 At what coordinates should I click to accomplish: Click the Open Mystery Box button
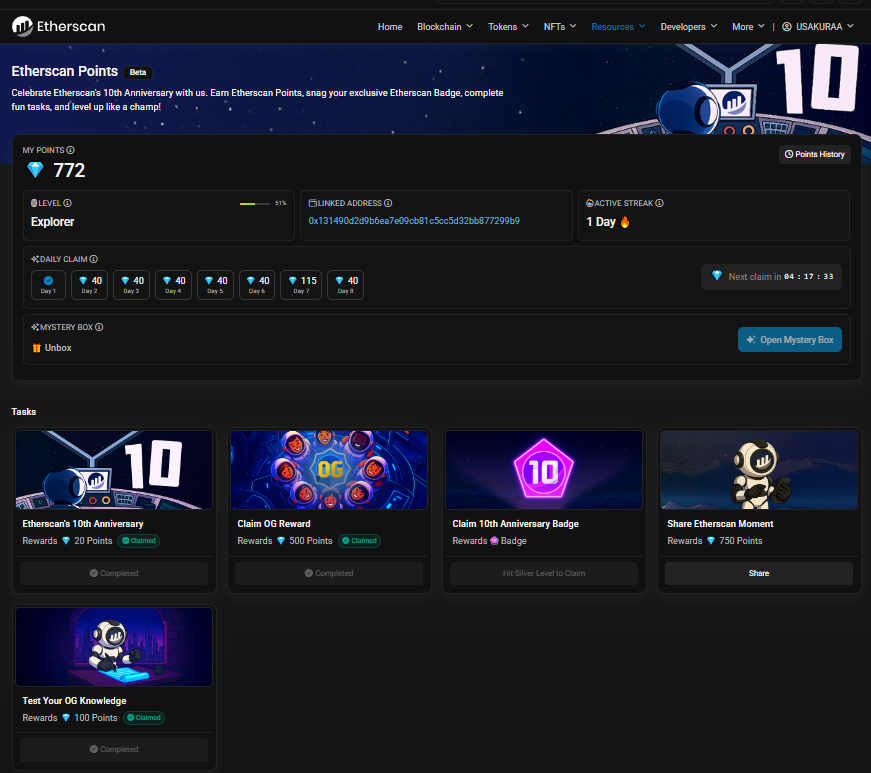pyautogui.click(x=789, y=340)
